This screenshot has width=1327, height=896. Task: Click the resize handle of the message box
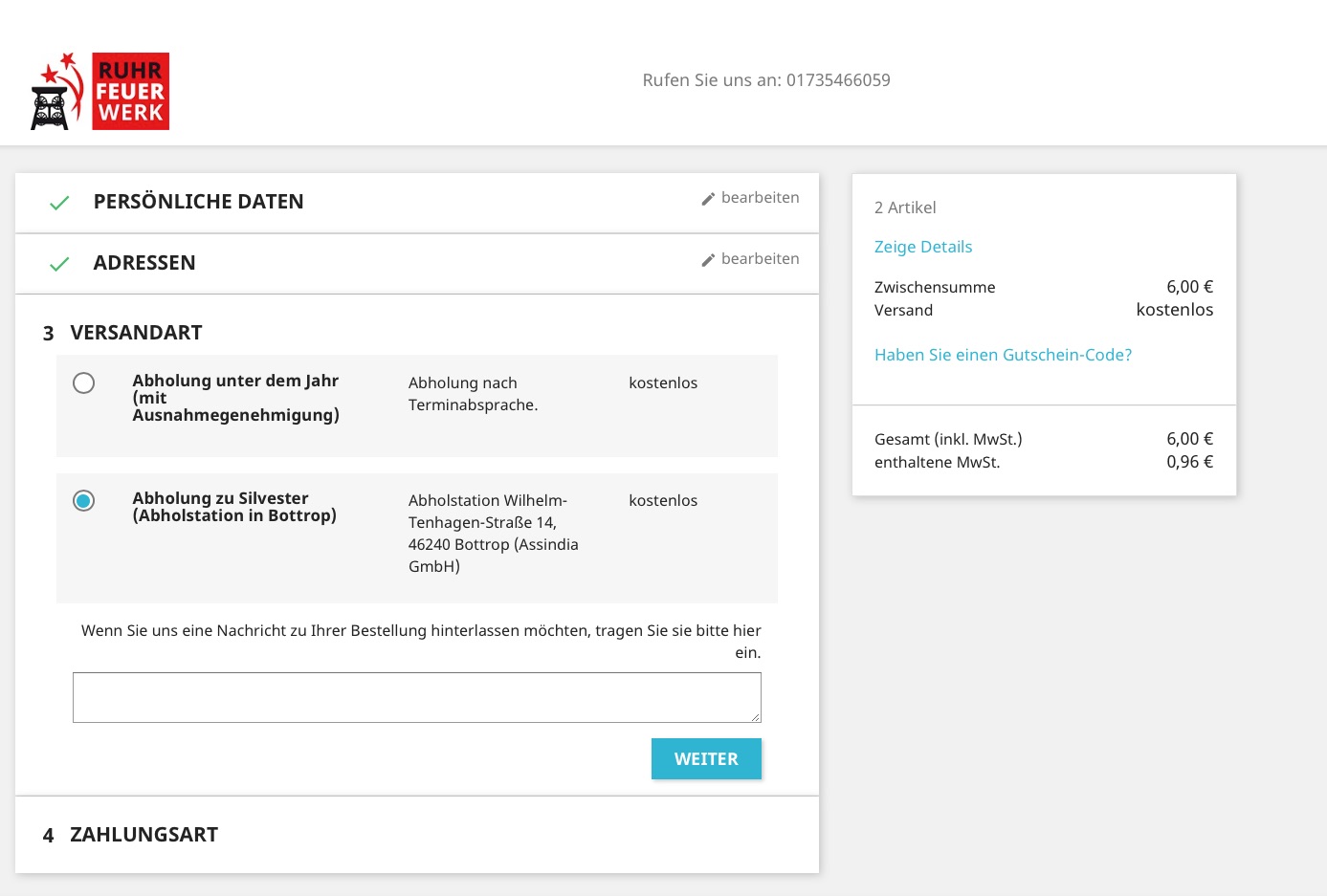pos(755,716)
